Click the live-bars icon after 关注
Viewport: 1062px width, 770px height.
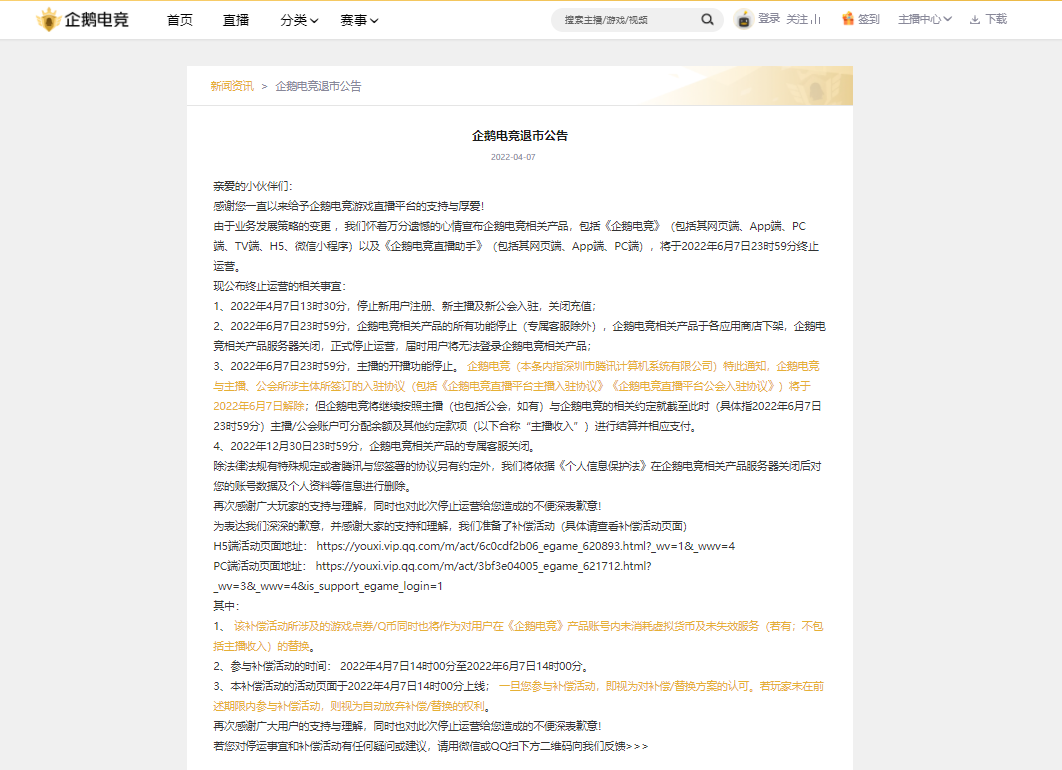coord(817,19)
